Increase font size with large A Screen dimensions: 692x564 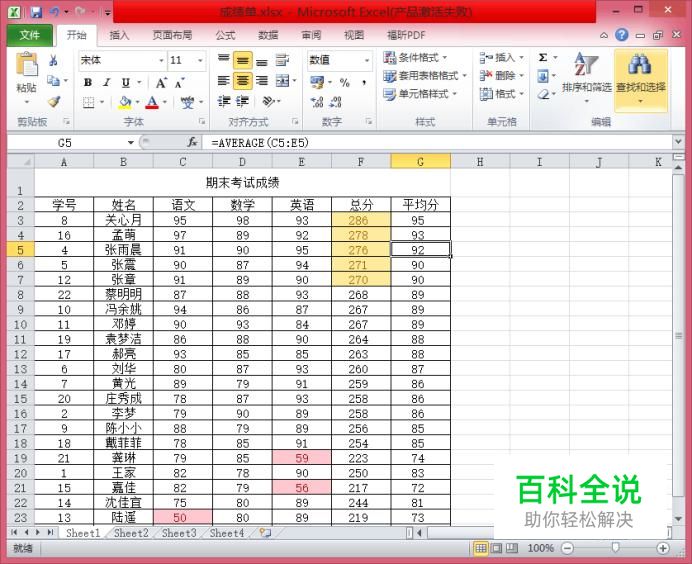[x=161, y=83]
